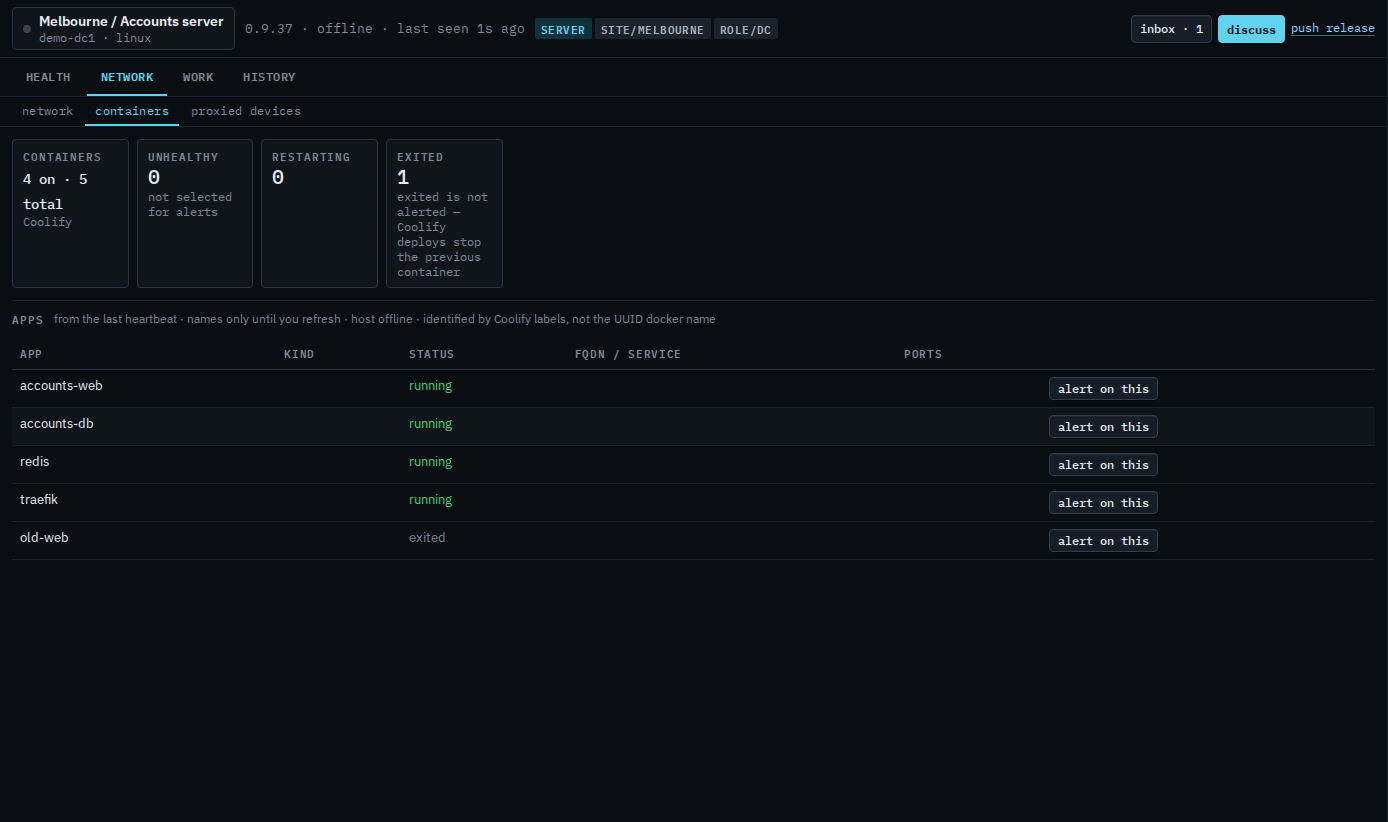Click the SERVER tag

coord(563,29)
